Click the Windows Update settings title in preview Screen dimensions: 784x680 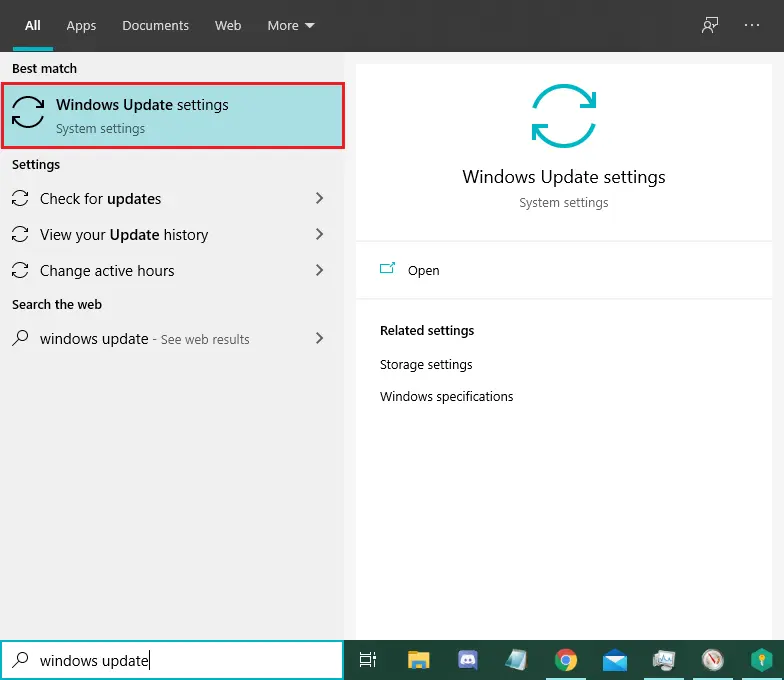(x=564, y=177)
